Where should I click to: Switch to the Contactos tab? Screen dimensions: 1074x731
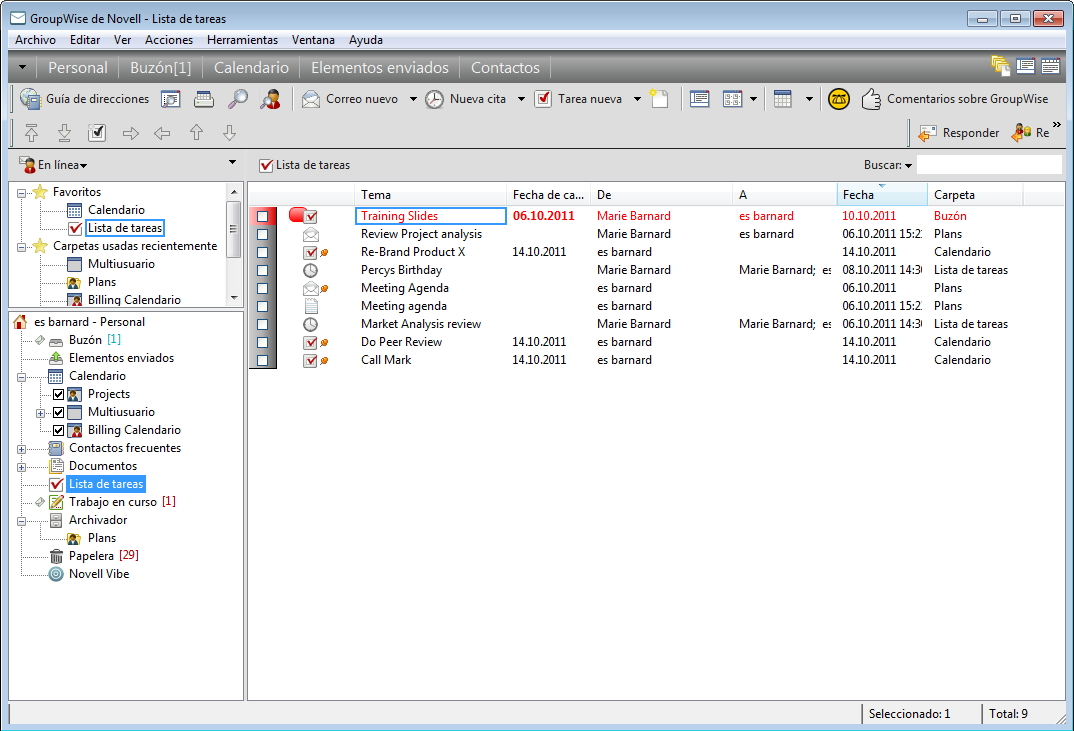505,68
